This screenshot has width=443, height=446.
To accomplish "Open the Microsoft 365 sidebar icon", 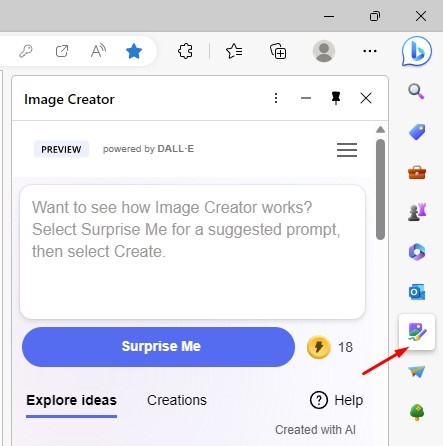I will [417, 252].
